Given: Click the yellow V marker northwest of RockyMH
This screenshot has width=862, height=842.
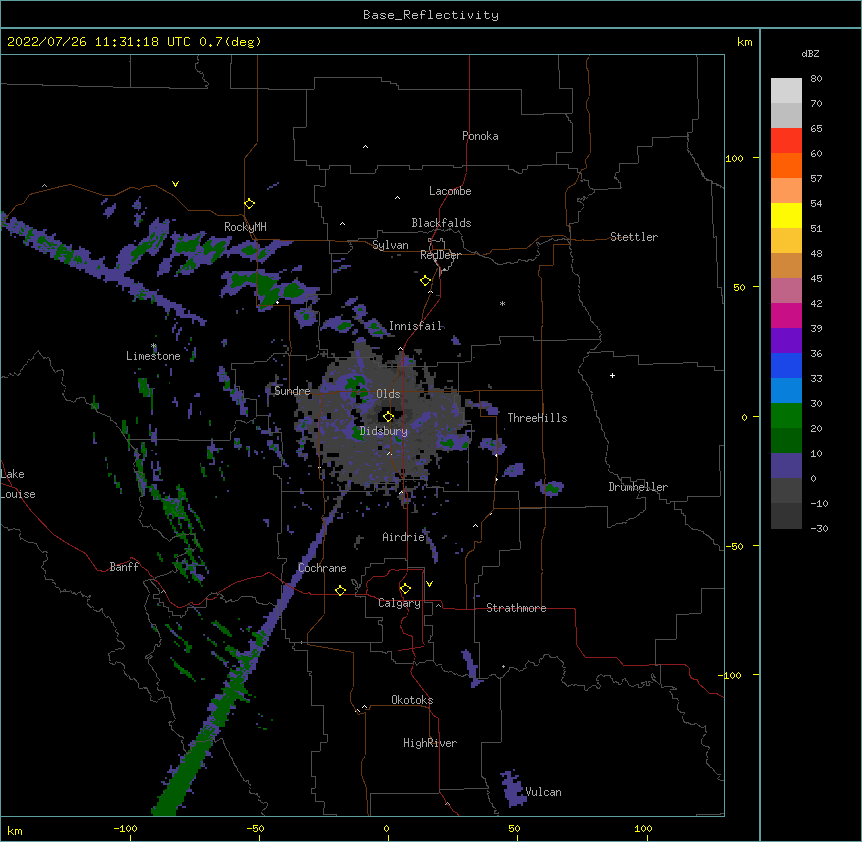Looking at the screenshot, I should click(x=175, y=184).
